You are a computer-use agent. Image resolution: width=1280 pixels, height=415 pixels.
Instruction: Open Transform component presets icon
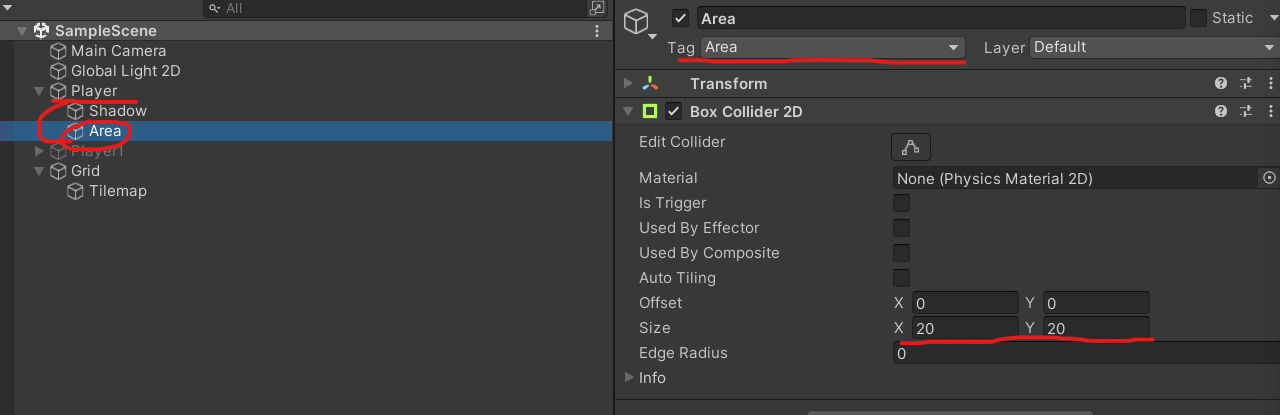pos(1246,84)
